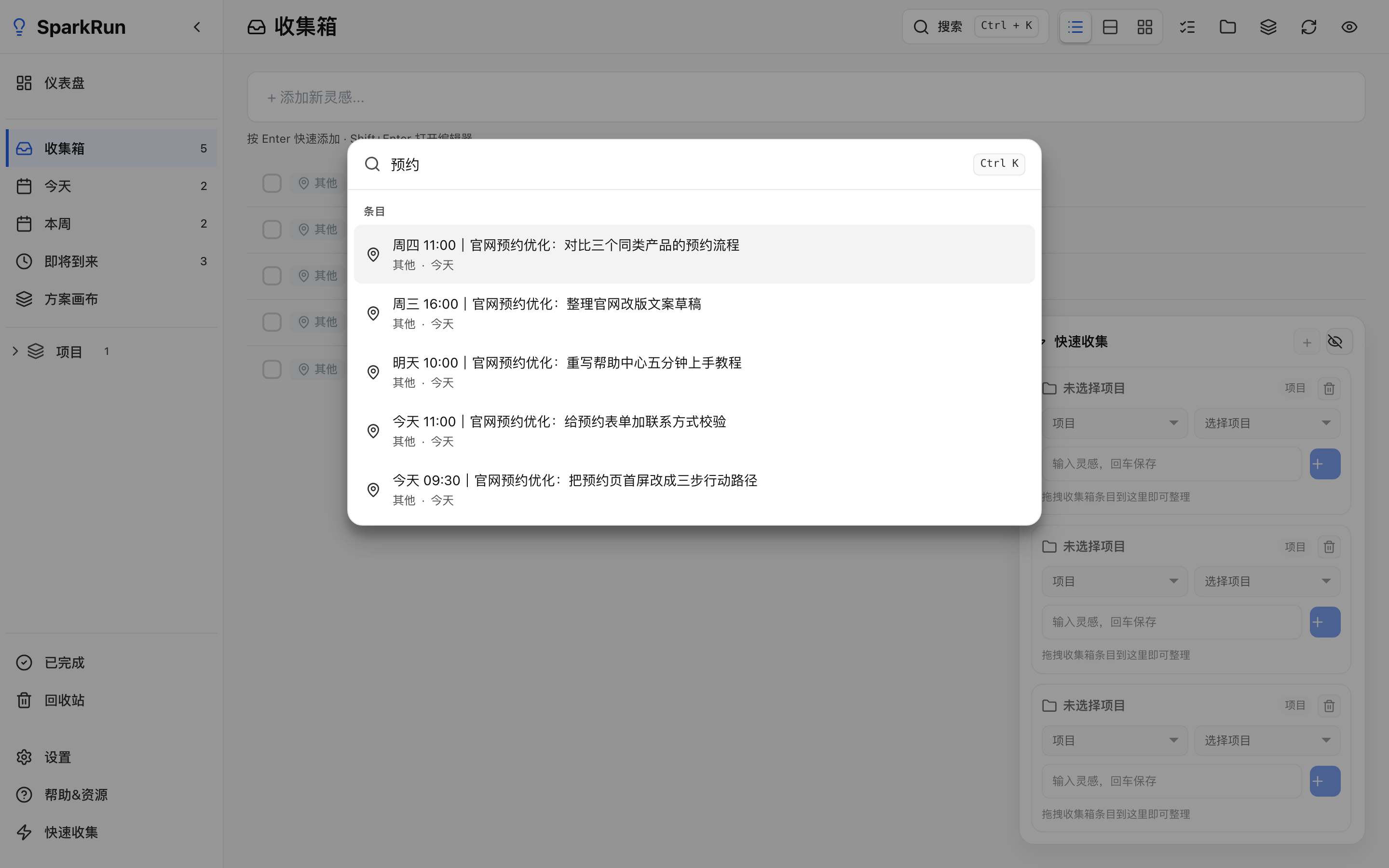Image resolution: width=1389 pixels, height=868 pixels.
Task: Click the search text field containing 预约
Action: [x=677, y=164]
